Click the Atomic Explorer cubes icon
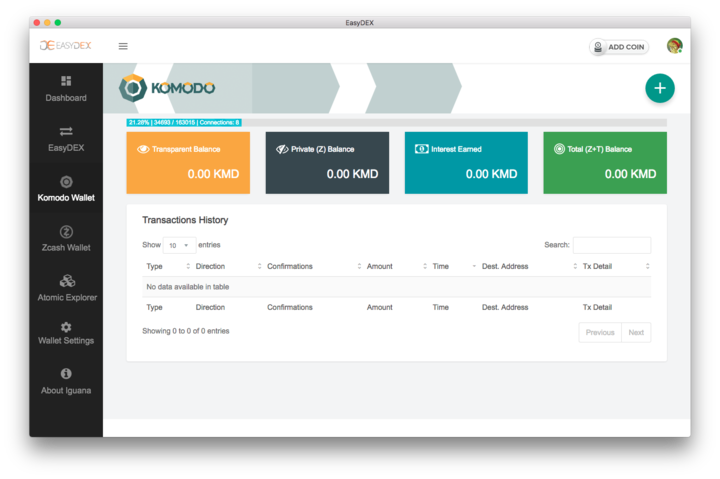The image size is (720, 479). click(x=67, y=281)
